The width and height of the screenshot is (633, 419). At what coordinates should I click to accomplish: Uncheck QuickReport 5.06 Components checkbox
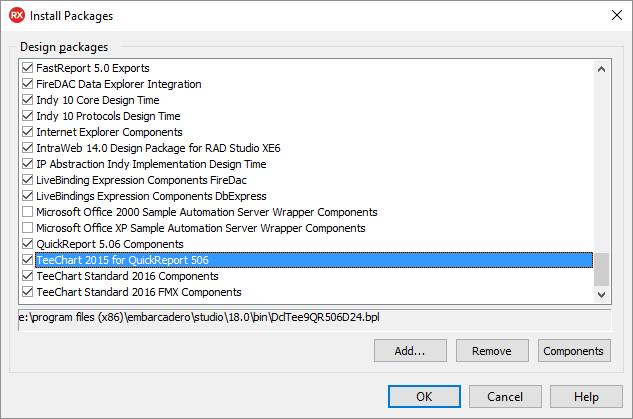[x=27, y=243]
